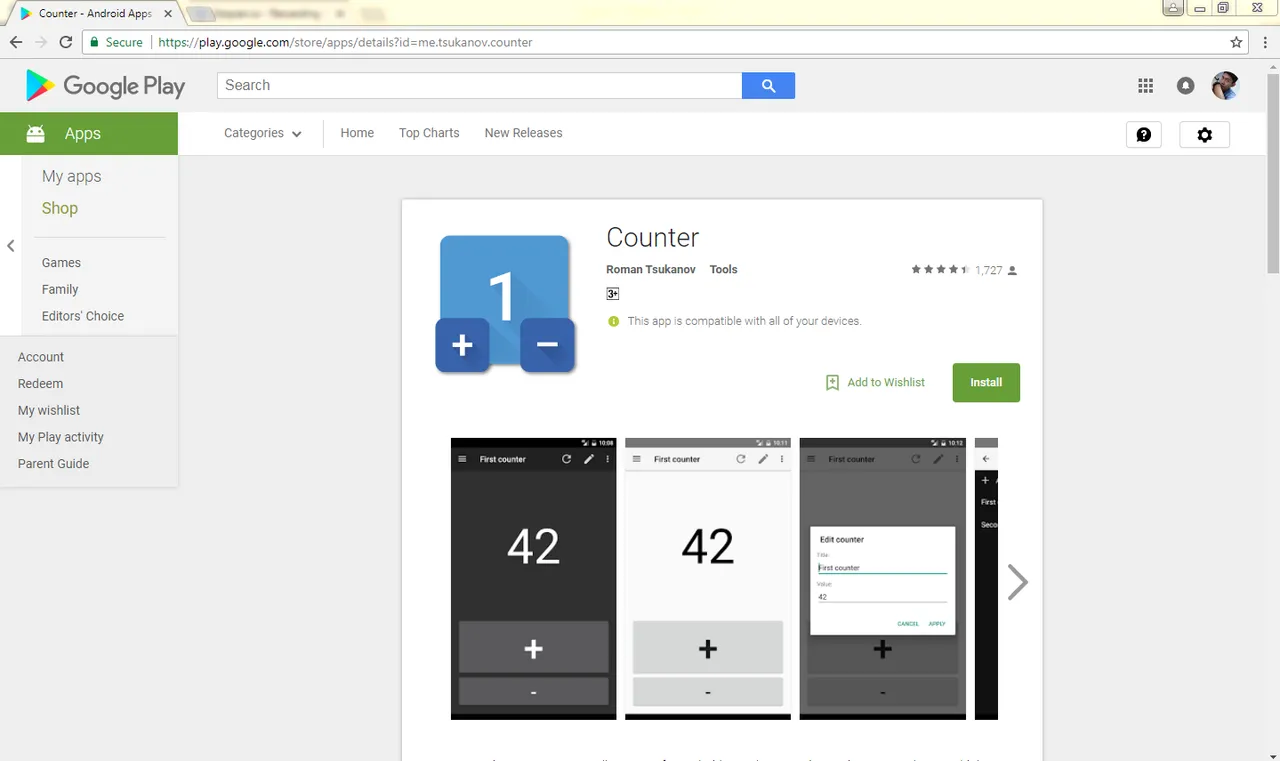Open My Play activity

click(61, 438)
